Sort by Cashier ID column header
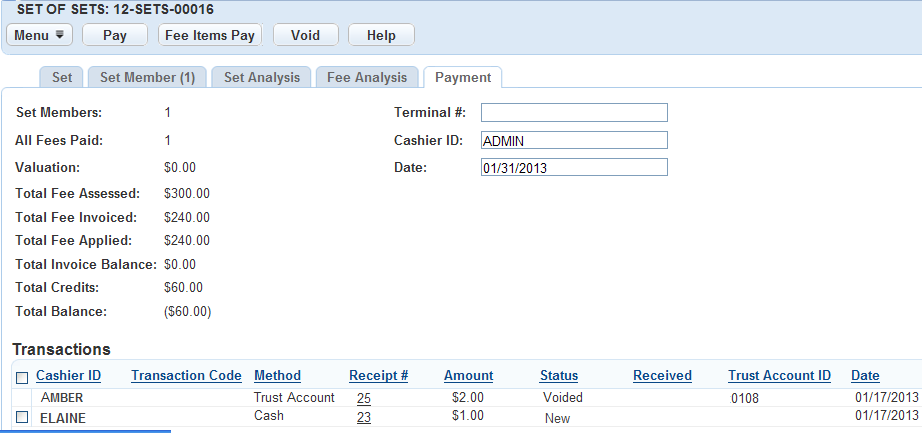Viewport: 922px width, 433px height. pos(68,376)
